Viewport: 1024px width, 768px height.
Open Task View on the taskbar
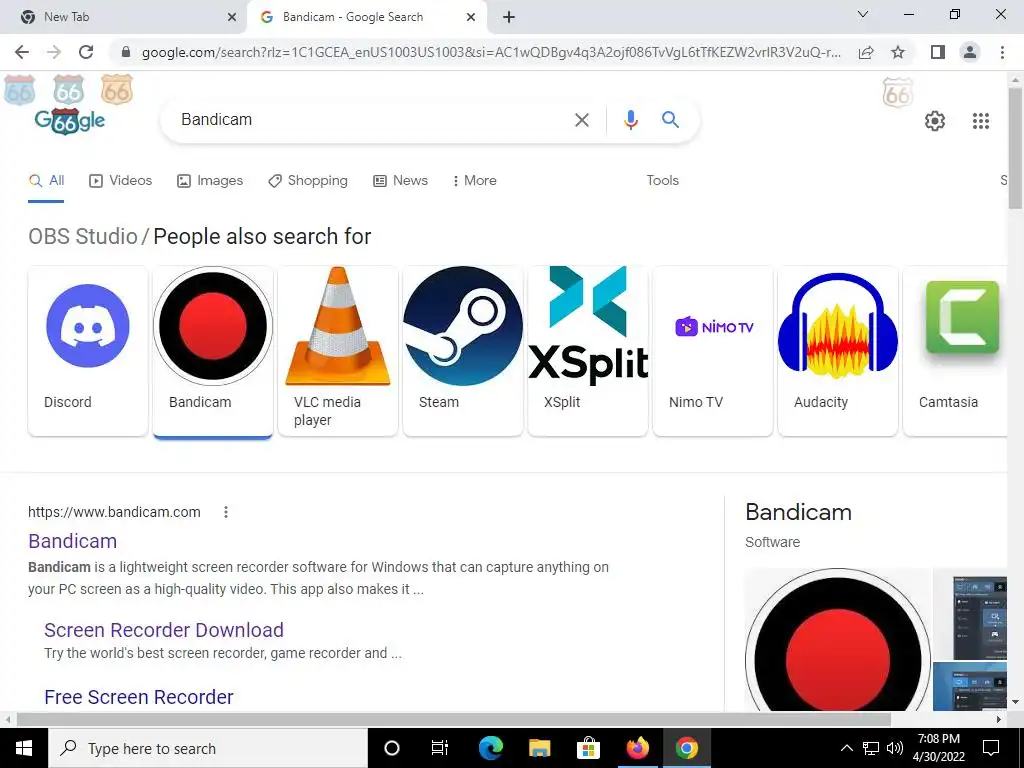440,748
